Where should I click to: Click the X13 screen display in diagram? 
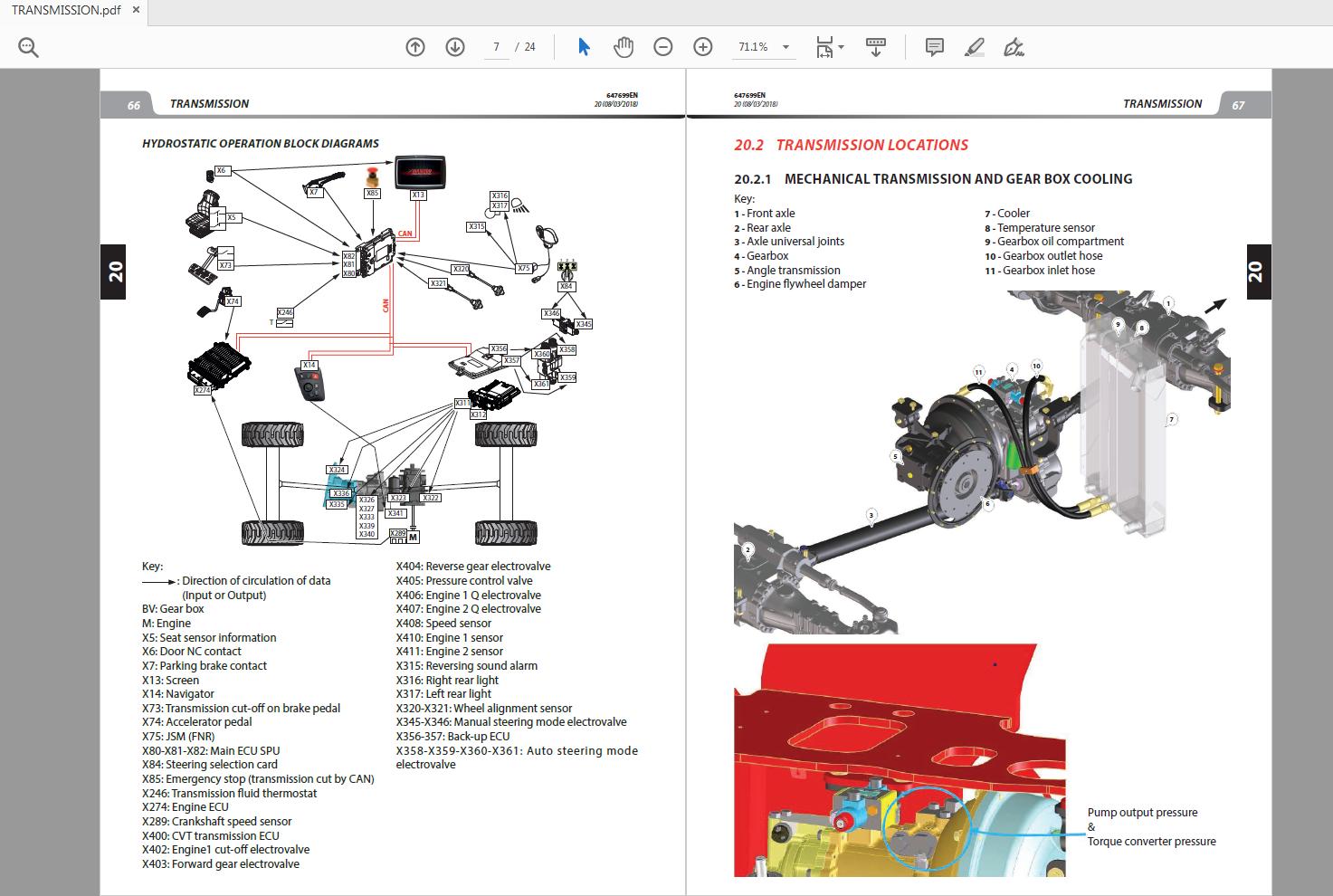(418, 172)
